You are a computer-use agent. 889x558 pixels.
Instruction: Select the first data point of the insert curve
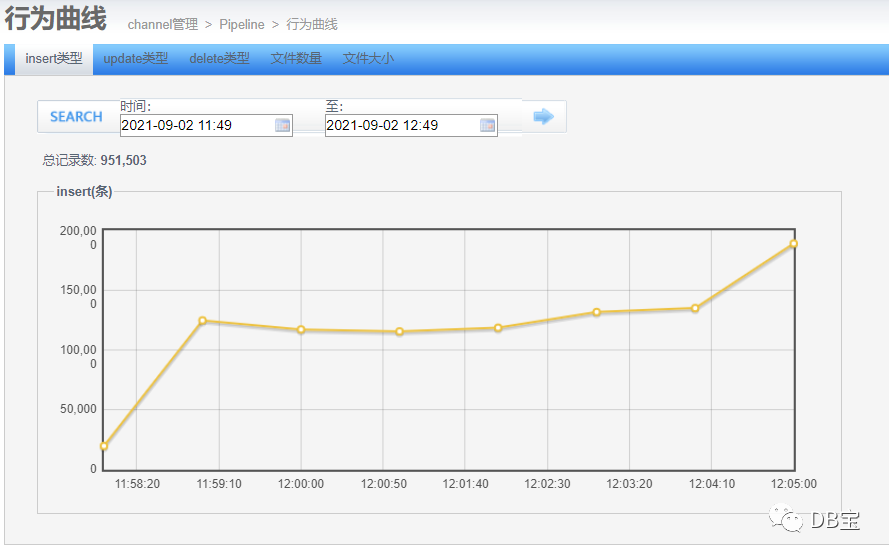[104, 446]
